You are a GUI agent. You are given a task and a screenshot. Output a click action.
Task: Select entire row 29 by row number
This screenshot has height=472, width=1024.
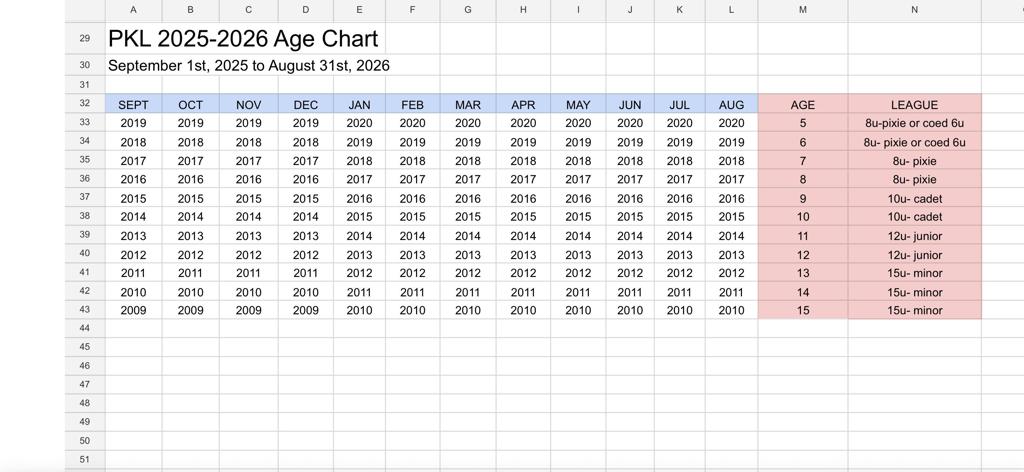click(x=84, y=38)
